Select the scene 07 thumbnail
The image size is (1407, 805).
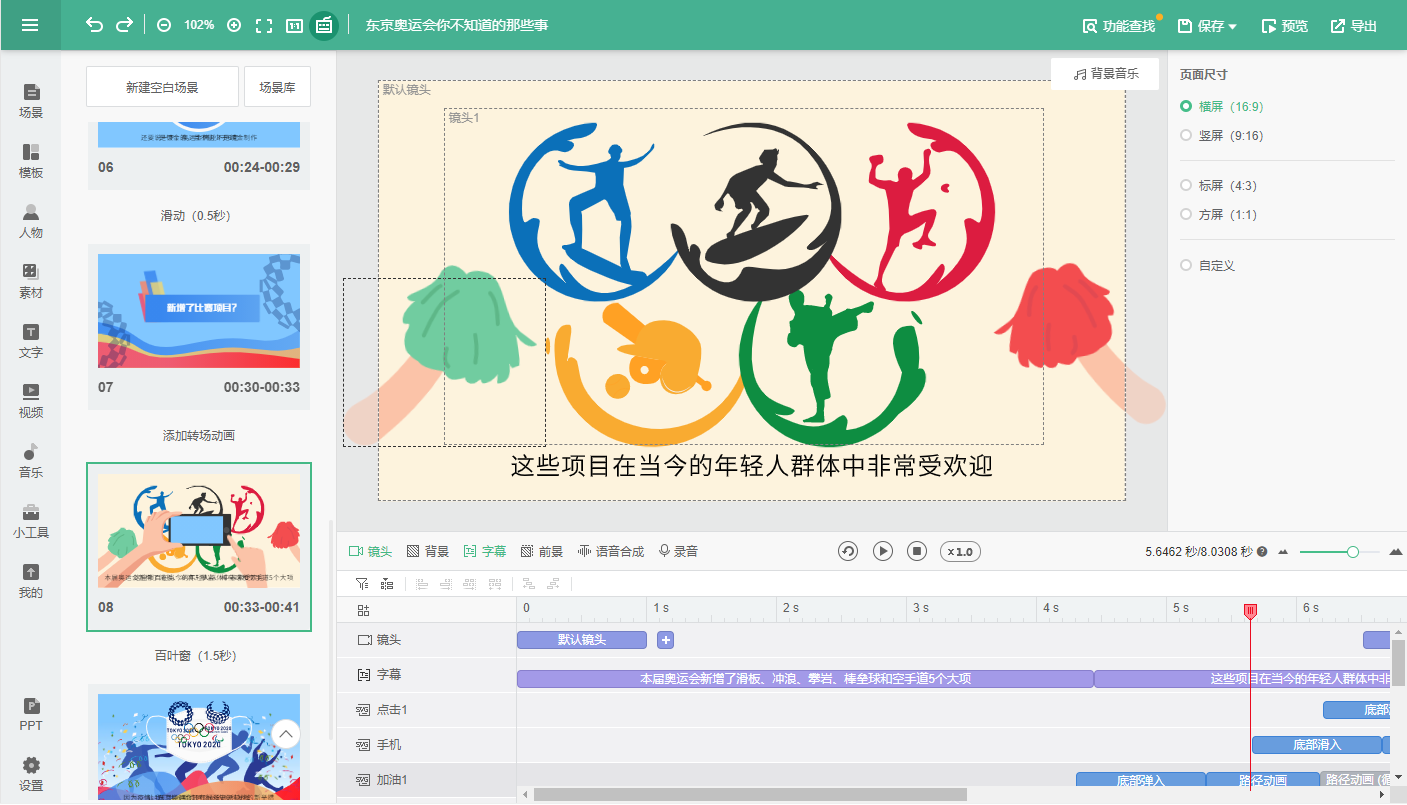(x=199, y=311)
